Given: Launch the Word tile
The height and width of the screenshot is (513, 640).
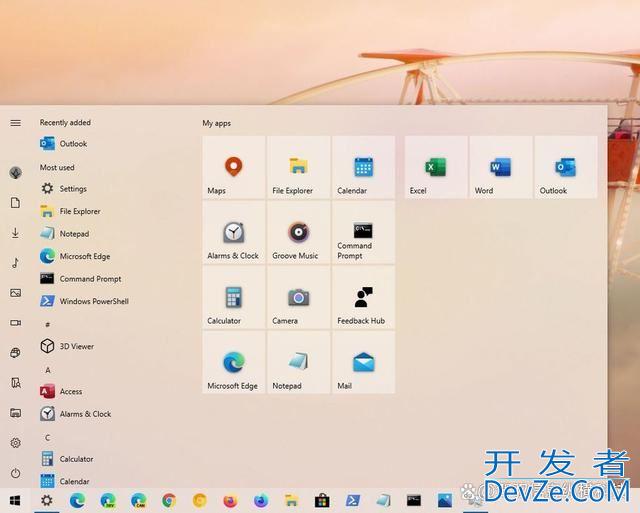Looking at the screenshot, I should 501,167.
